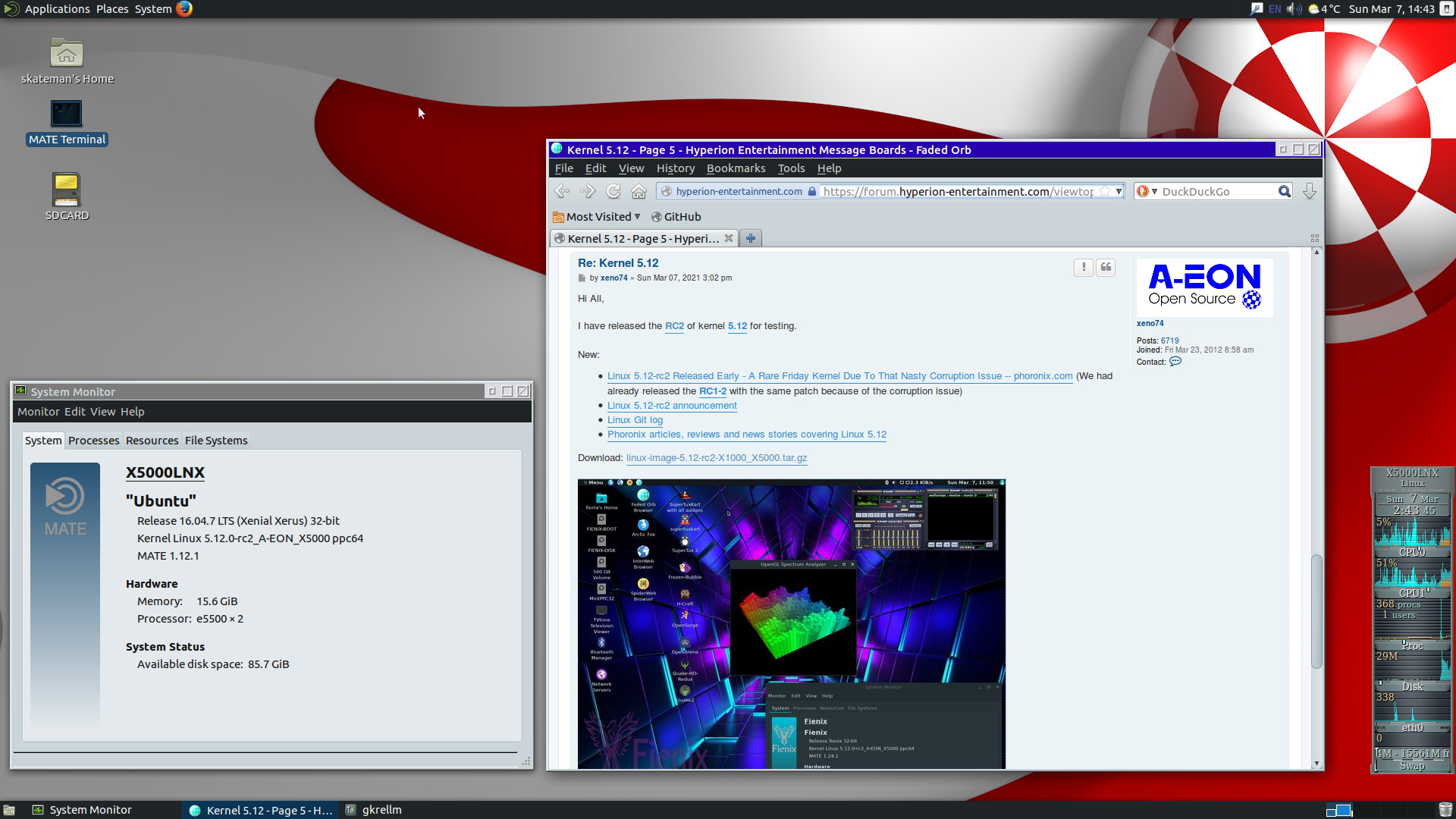Click the DuckDuckGo search field

(1218, 191)
